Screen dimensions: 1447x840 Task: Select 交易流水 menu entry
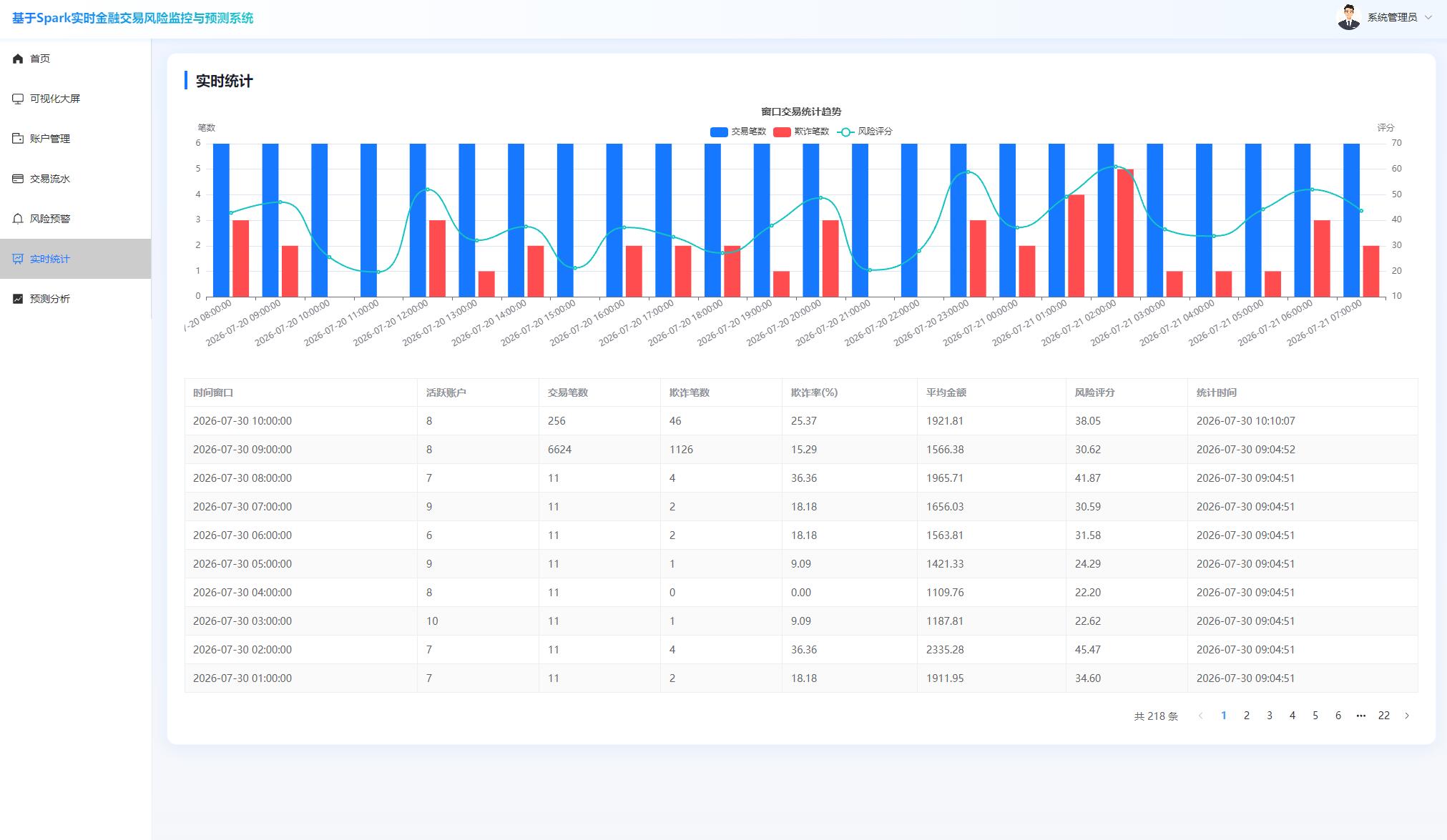pyautogui.click(x=75, y=179)
